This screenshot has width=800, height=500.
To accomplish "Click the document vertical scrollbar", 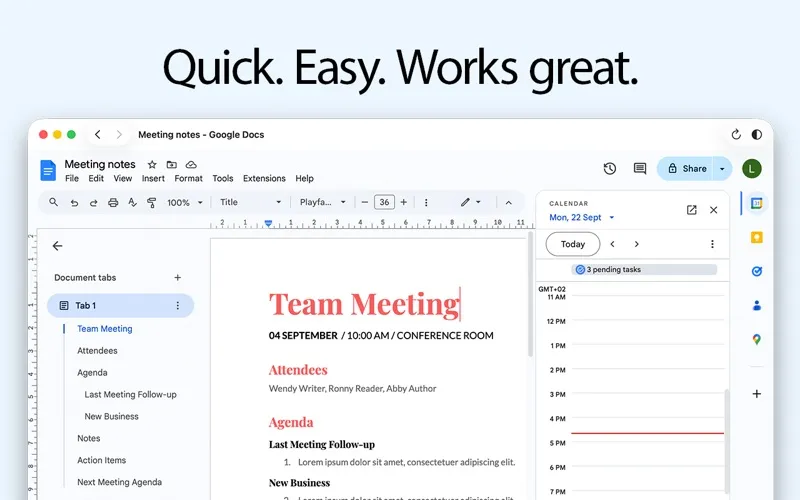I will [531, 294].
